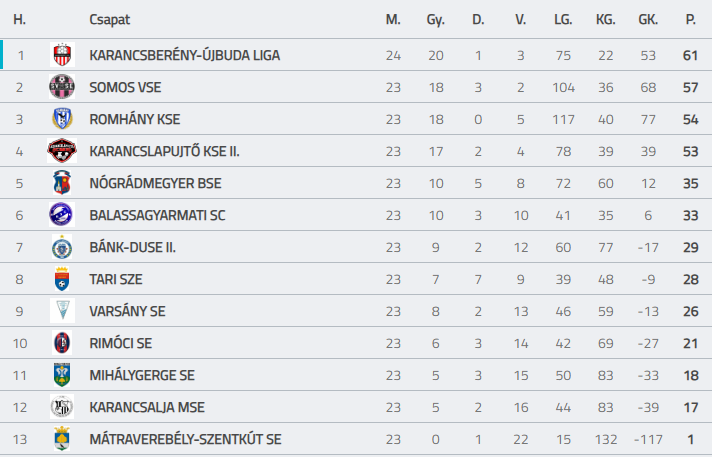Open the Mátraverebély-Szentkút SE team name link
This screenshot has height=457, width=712.
185,439
